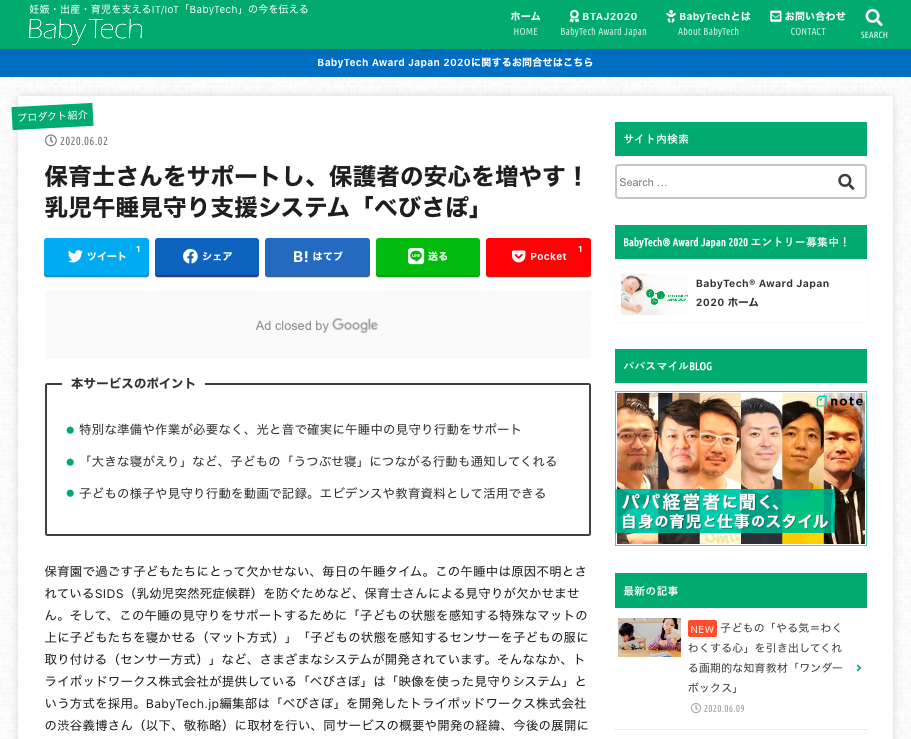Click the Ad closed by Google notice
911x739 pixels.
317,325
